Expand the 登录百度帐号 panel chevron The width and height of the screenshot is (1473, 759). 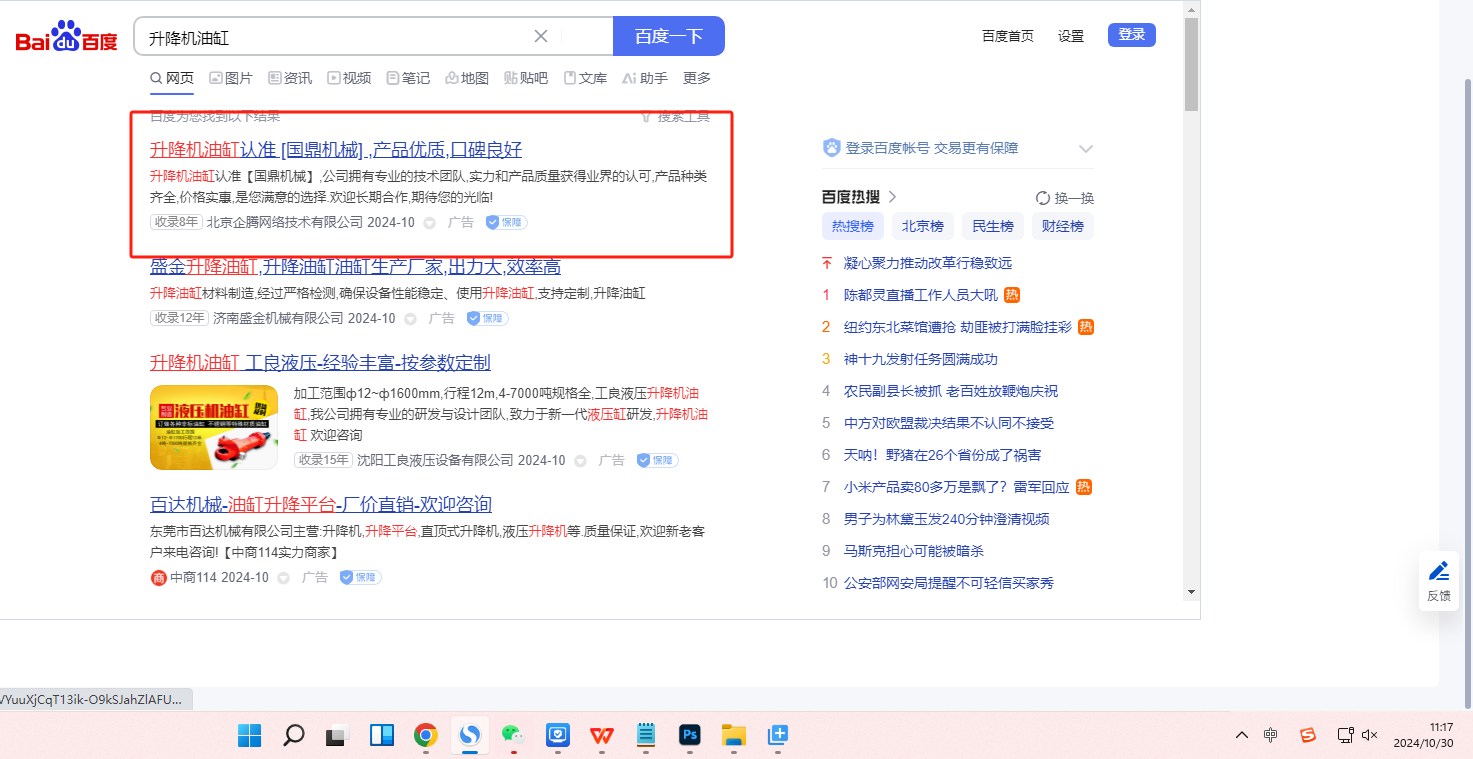1086,149
